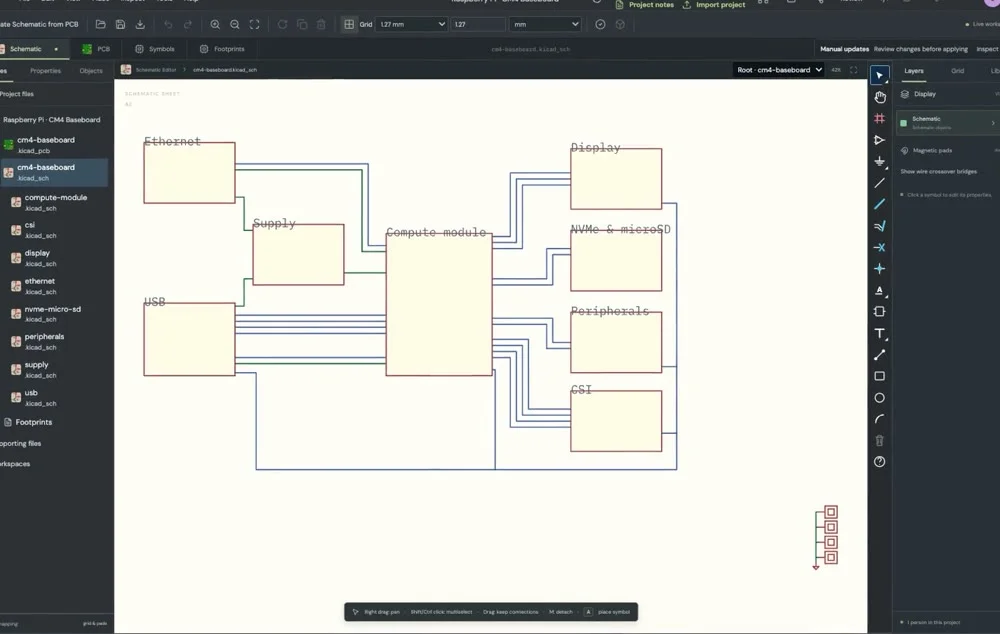Select the net label A tool

click(x=879, y=290)
